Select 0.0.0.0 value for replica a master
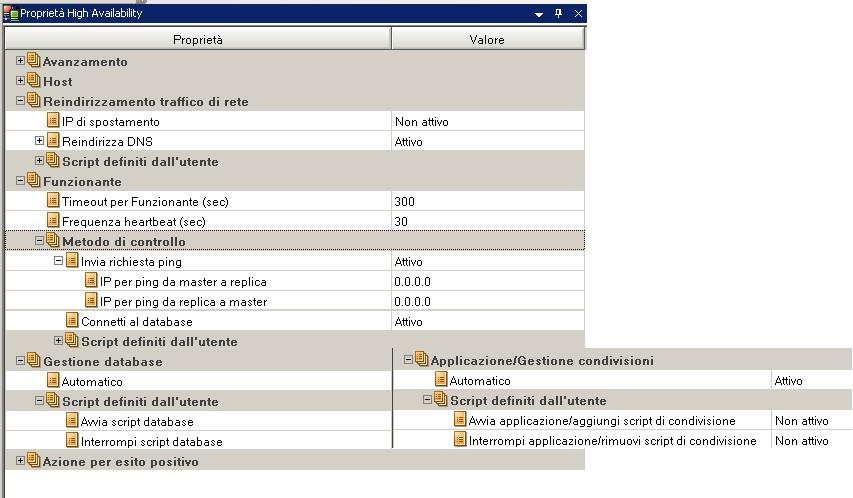Image resolution: width=853 pixels, height=498 pixels. (412, 302)
